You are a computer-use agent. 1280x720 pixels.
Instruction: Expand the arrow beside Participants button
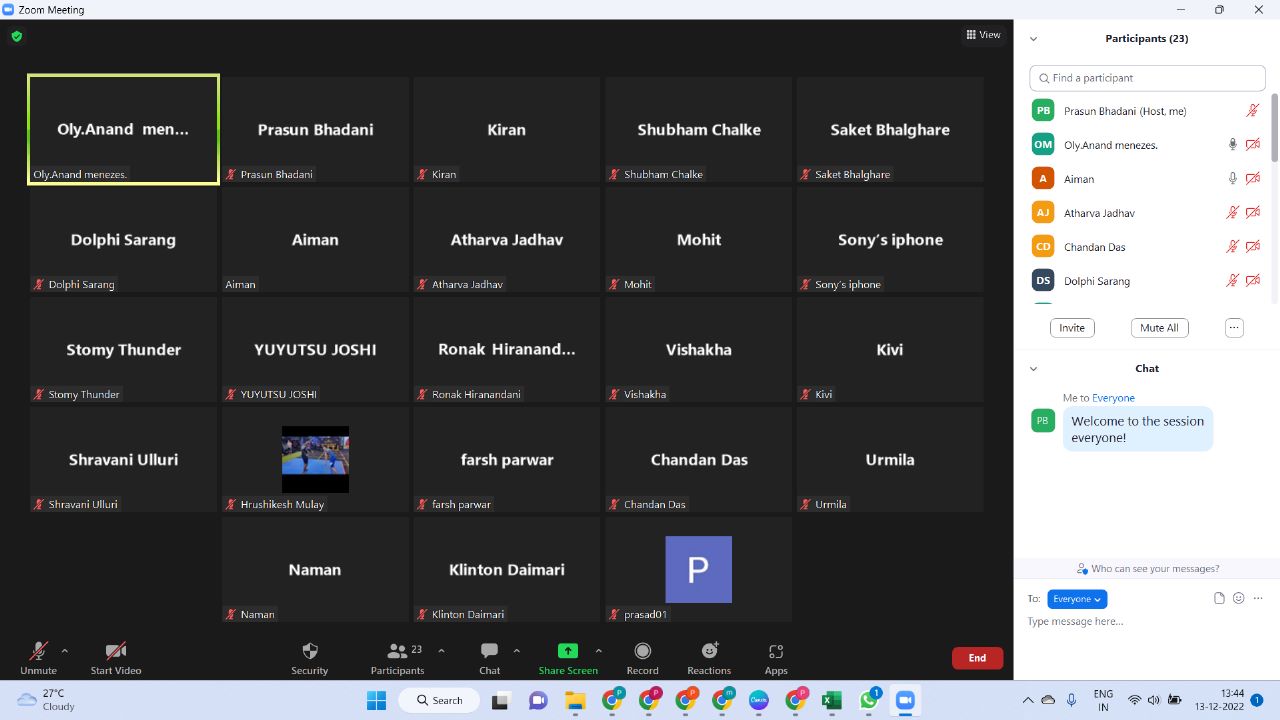tap(441, 651)
